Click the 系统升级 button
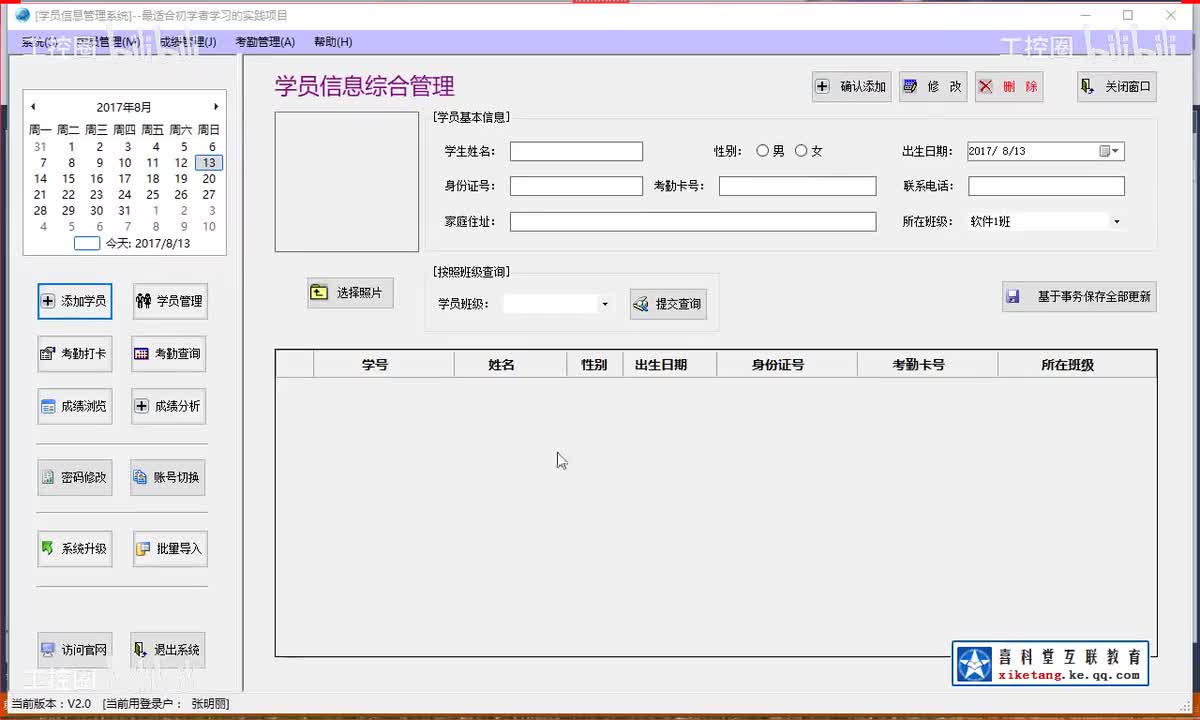Screen dimensions: 1200x720 coord(75,549)
